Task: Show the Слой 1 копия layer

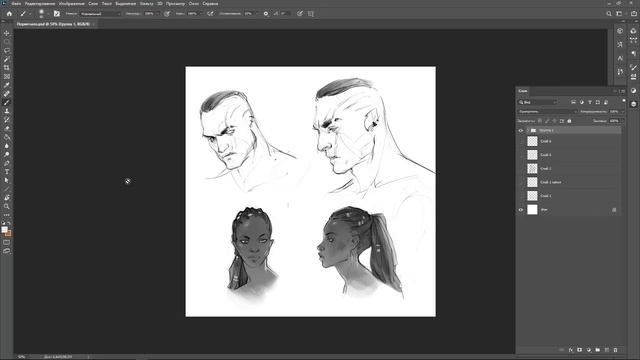Action: 521,182
